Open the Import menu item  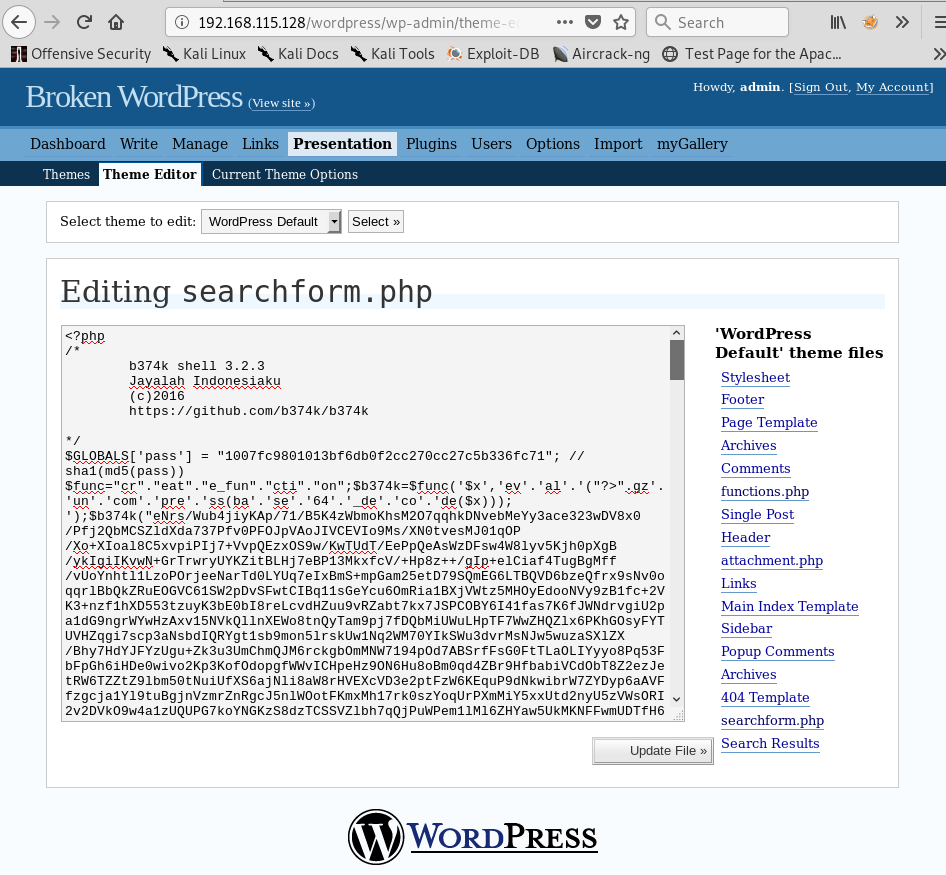point(618,144)
